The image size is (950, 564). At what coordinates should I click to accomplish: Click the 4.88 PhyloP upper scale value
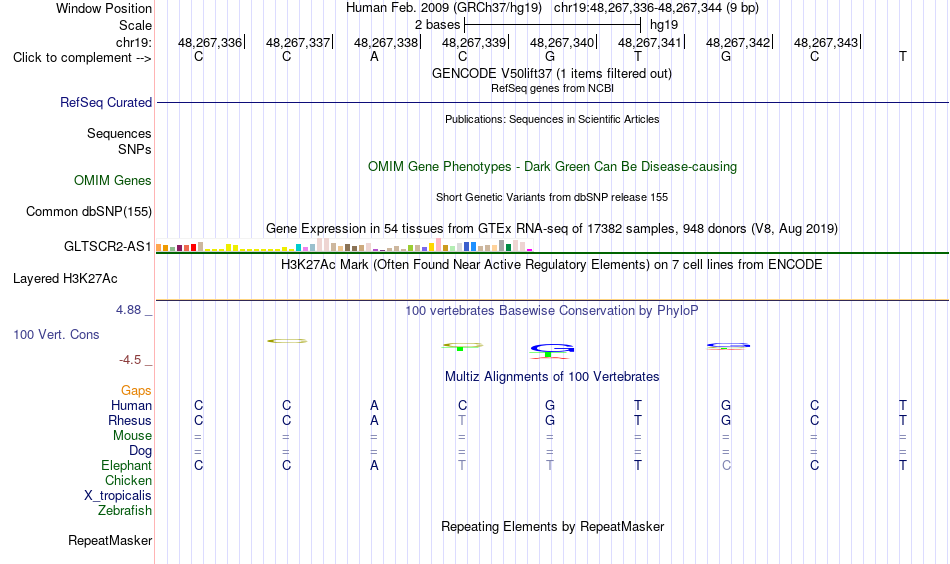[128, 310]
